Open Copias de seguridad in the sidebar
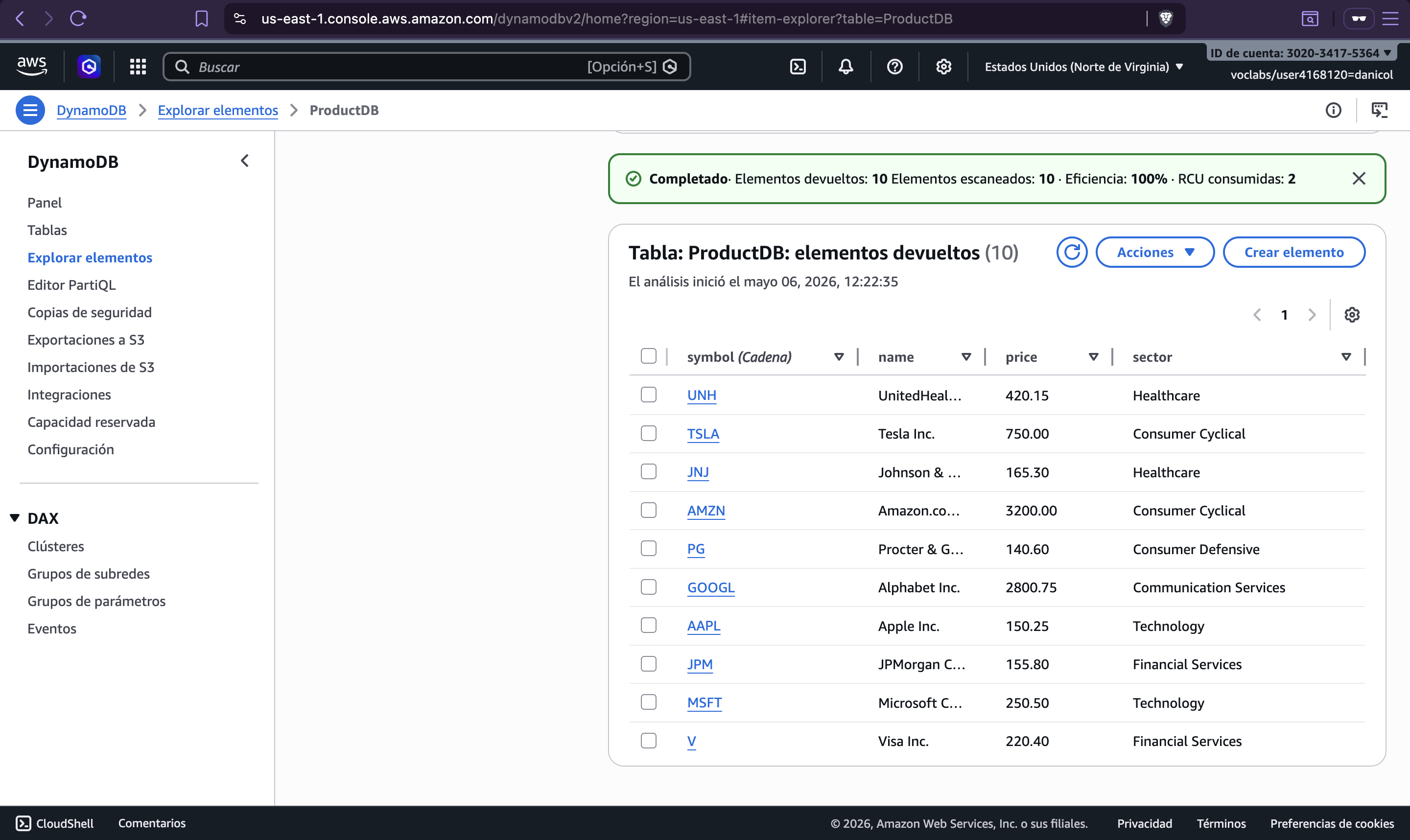Screen dimensions: 1410x840 (90, 312)
